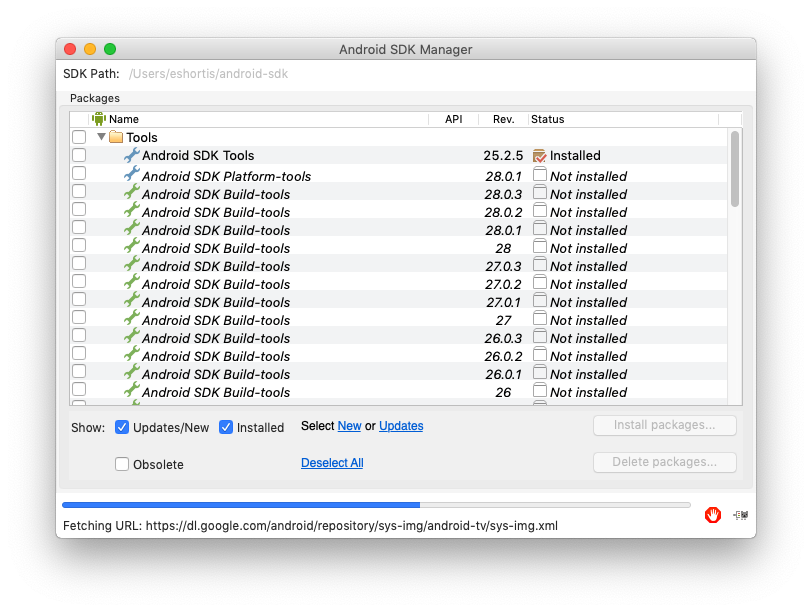The width and height of the screenshot is (812, 612).
Task: Enable the Obsolete packages checkbox
Action: [122, 464]
